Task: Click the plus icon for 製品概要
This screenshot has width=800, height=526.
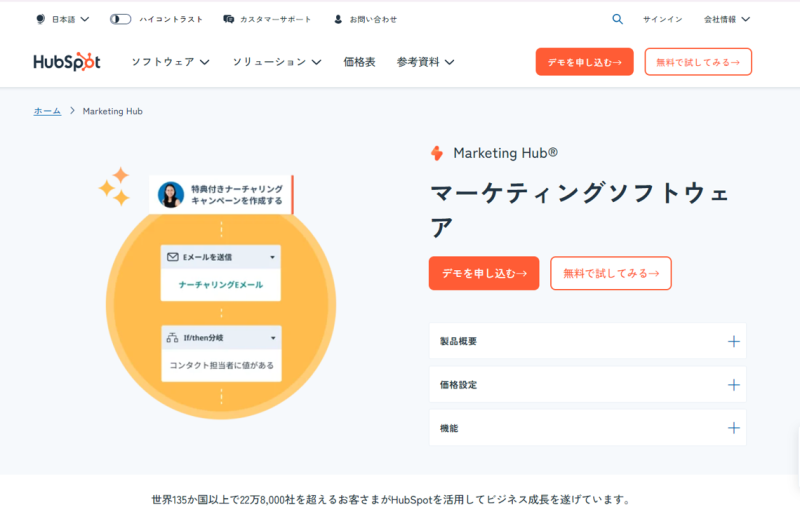Action: 734,341
